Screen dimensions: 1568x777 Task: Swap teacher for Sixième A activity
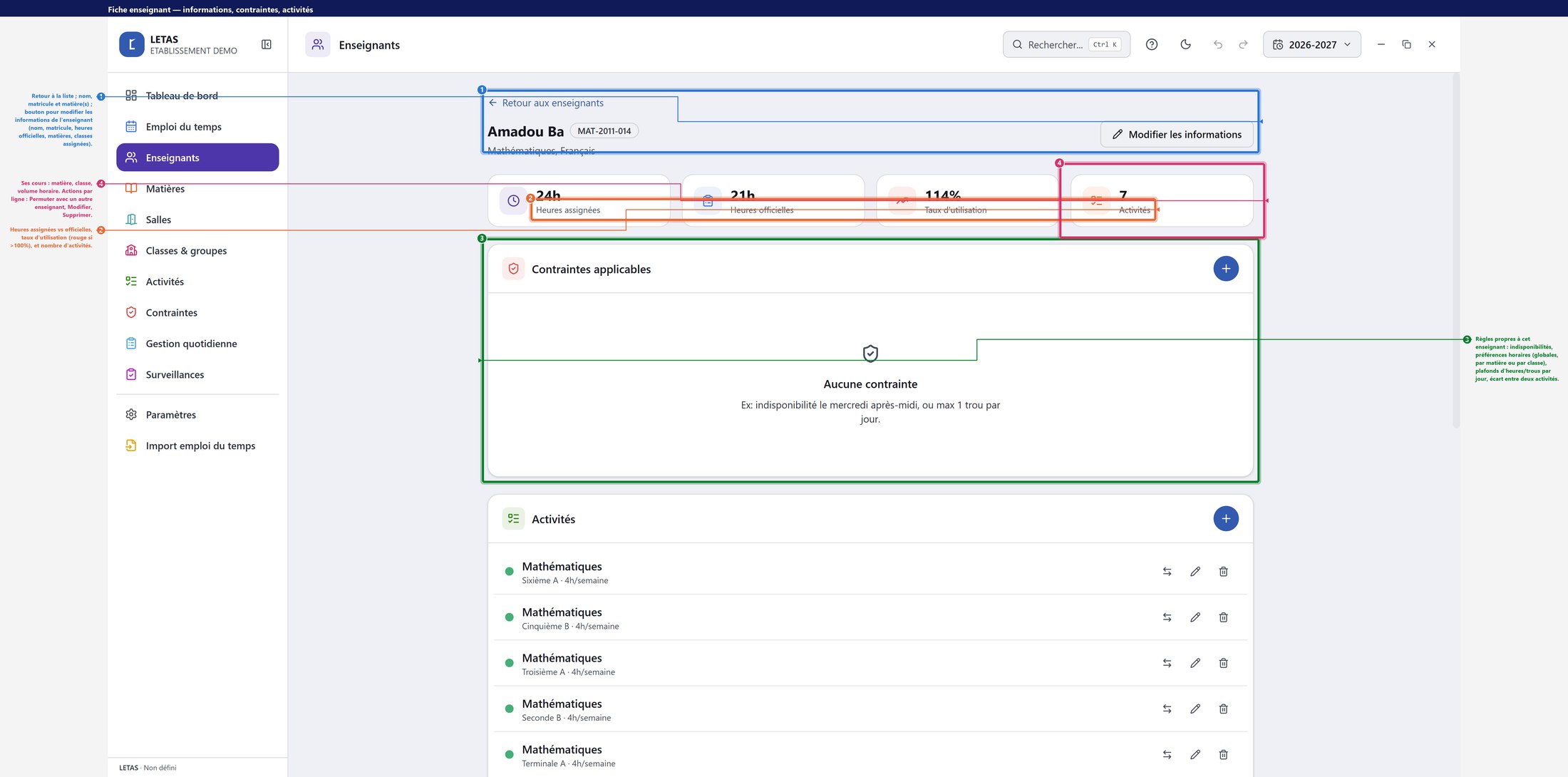point(1167,572)
